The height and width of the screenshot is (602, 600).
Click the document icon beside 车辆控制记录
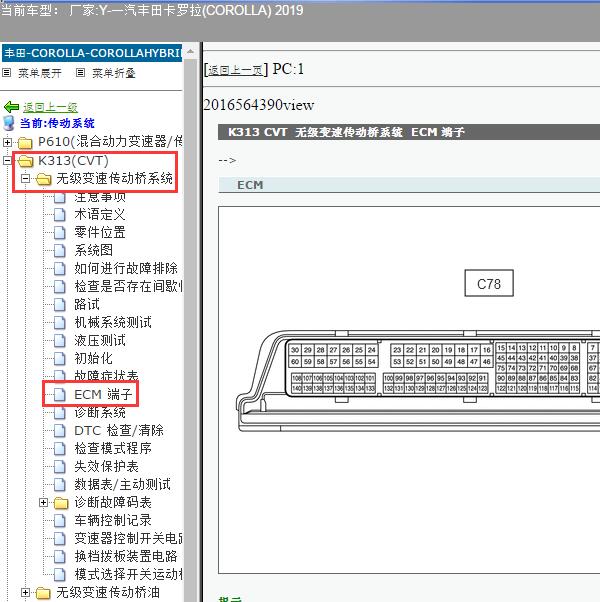[x=60, y=521]
